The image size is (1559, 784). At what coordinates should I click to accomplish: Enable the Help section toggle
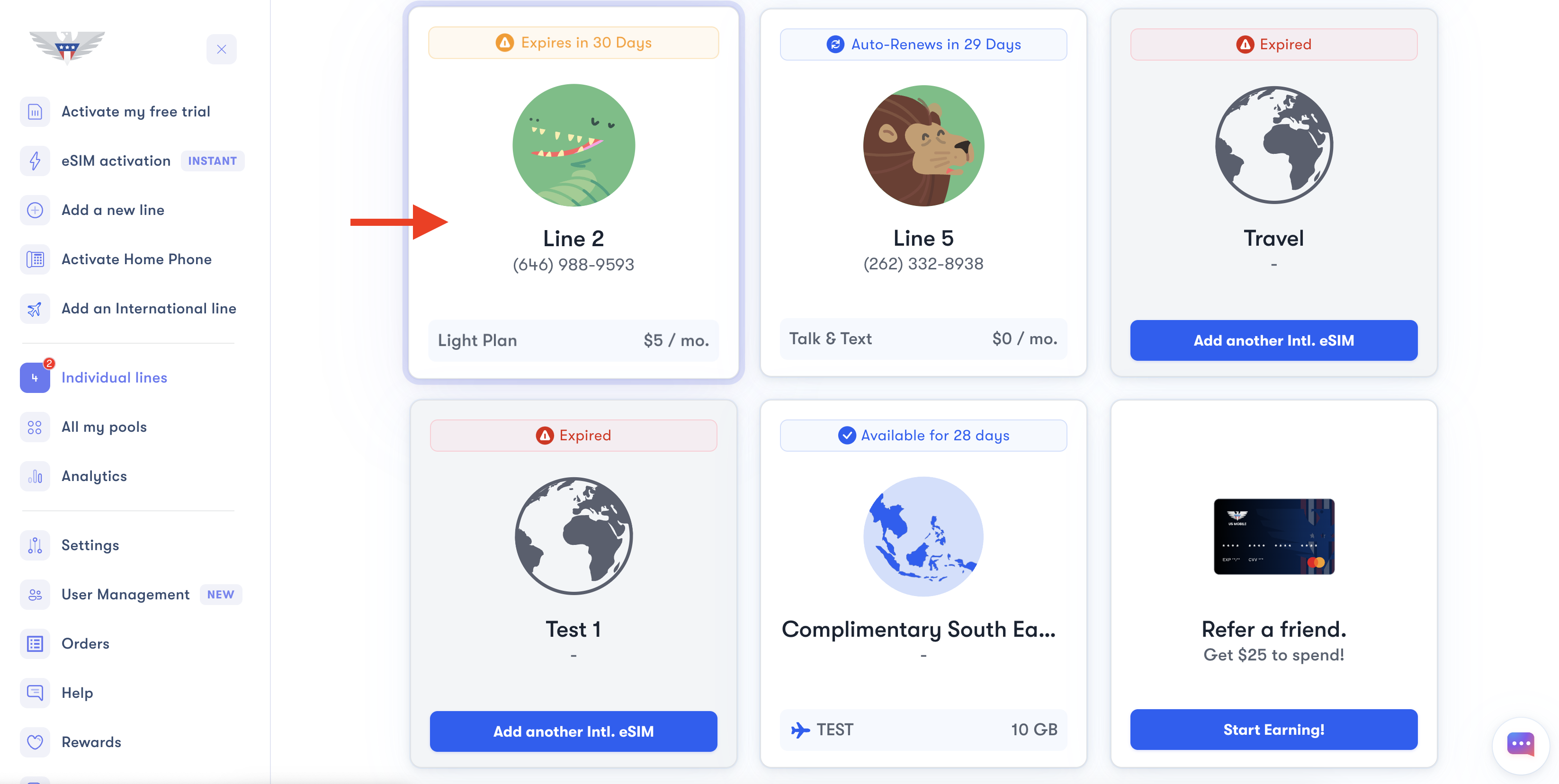[77, 692]
